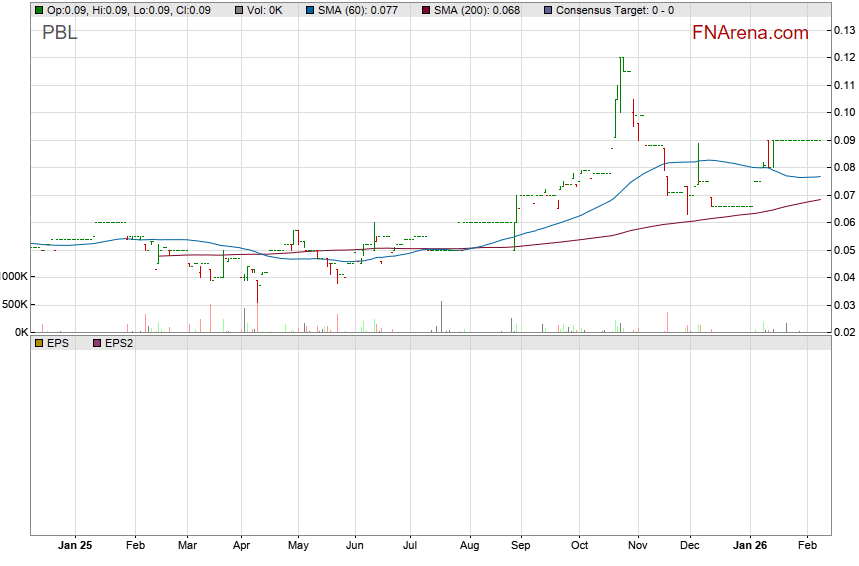The height and width of the screenshot is (566, 859).
Task: Open the FNArena.com watermark link
Action: [750, 33]
